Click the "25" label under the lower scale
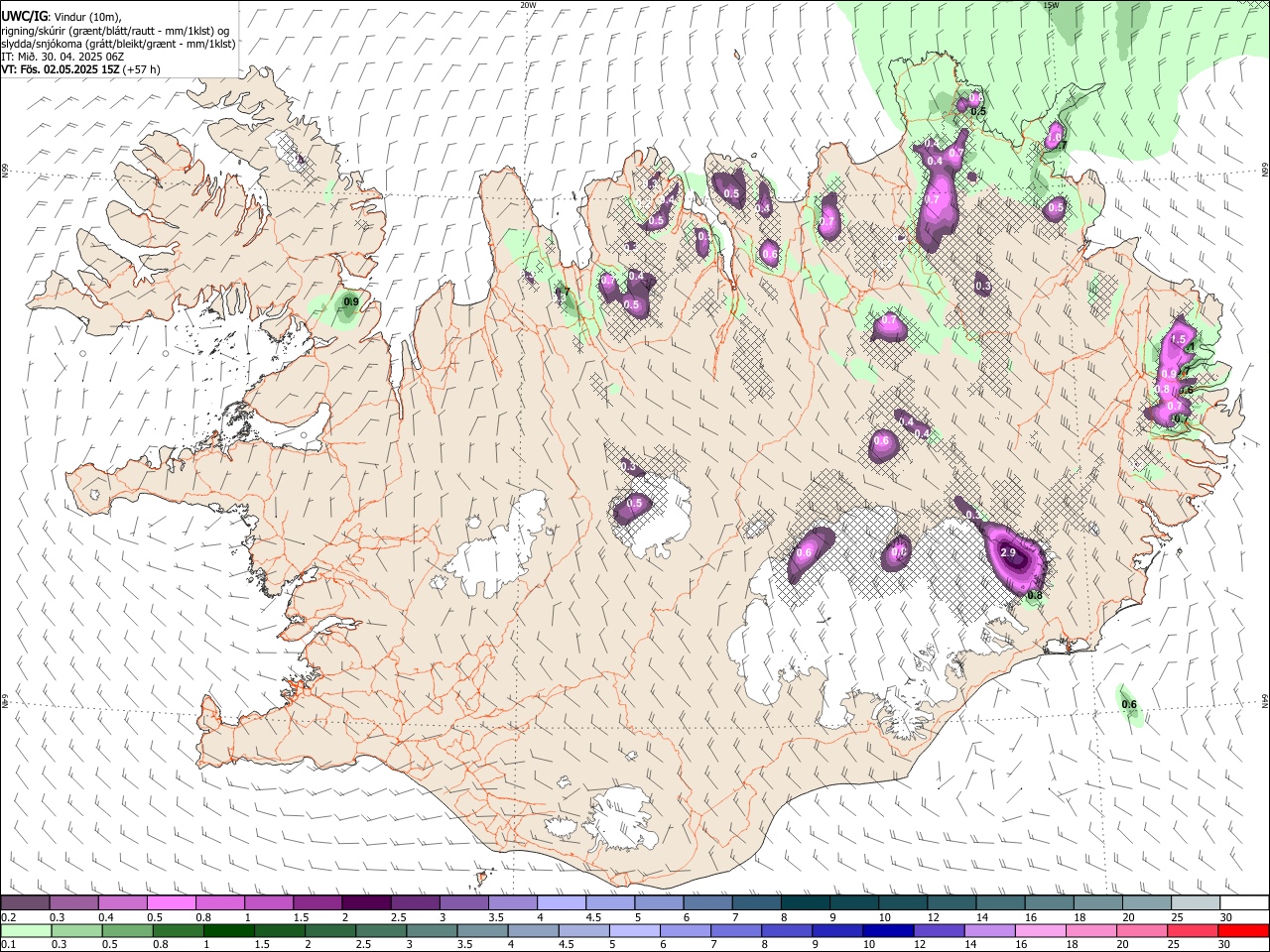Screen dimensions: 1270x952 tap(1175, 944)
